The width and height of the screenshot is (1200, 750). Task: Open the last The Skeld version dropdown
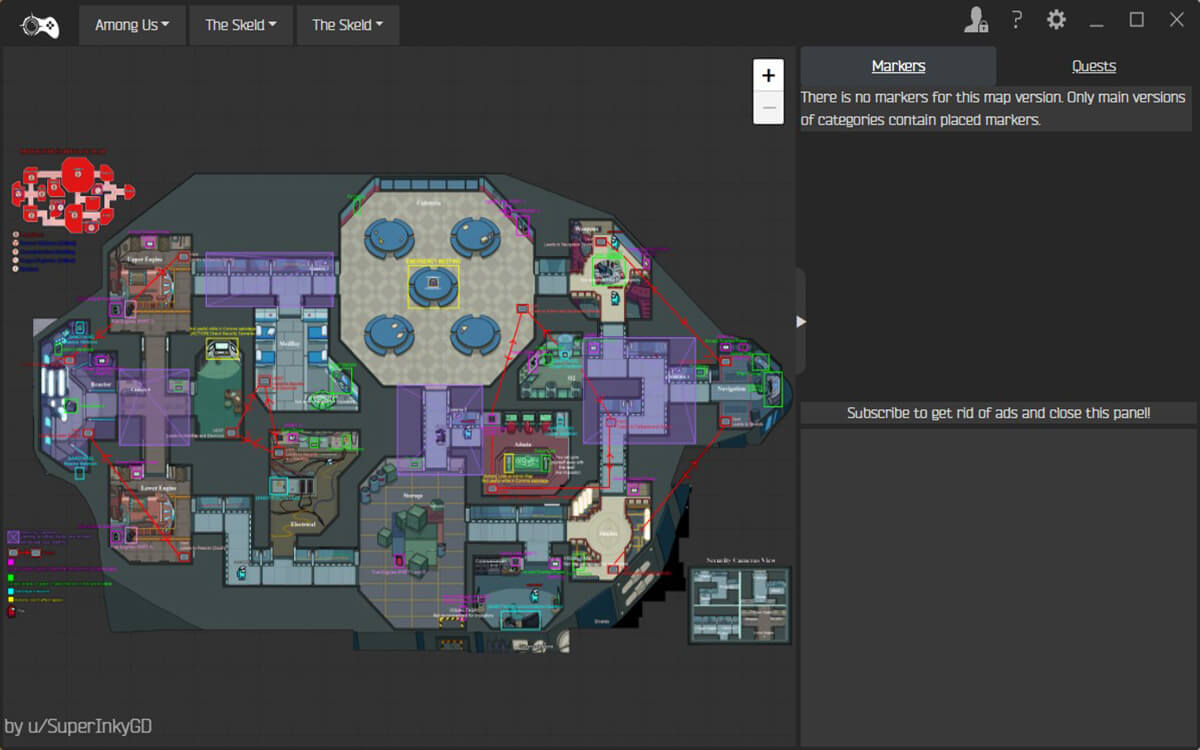(x=348, y=25)
